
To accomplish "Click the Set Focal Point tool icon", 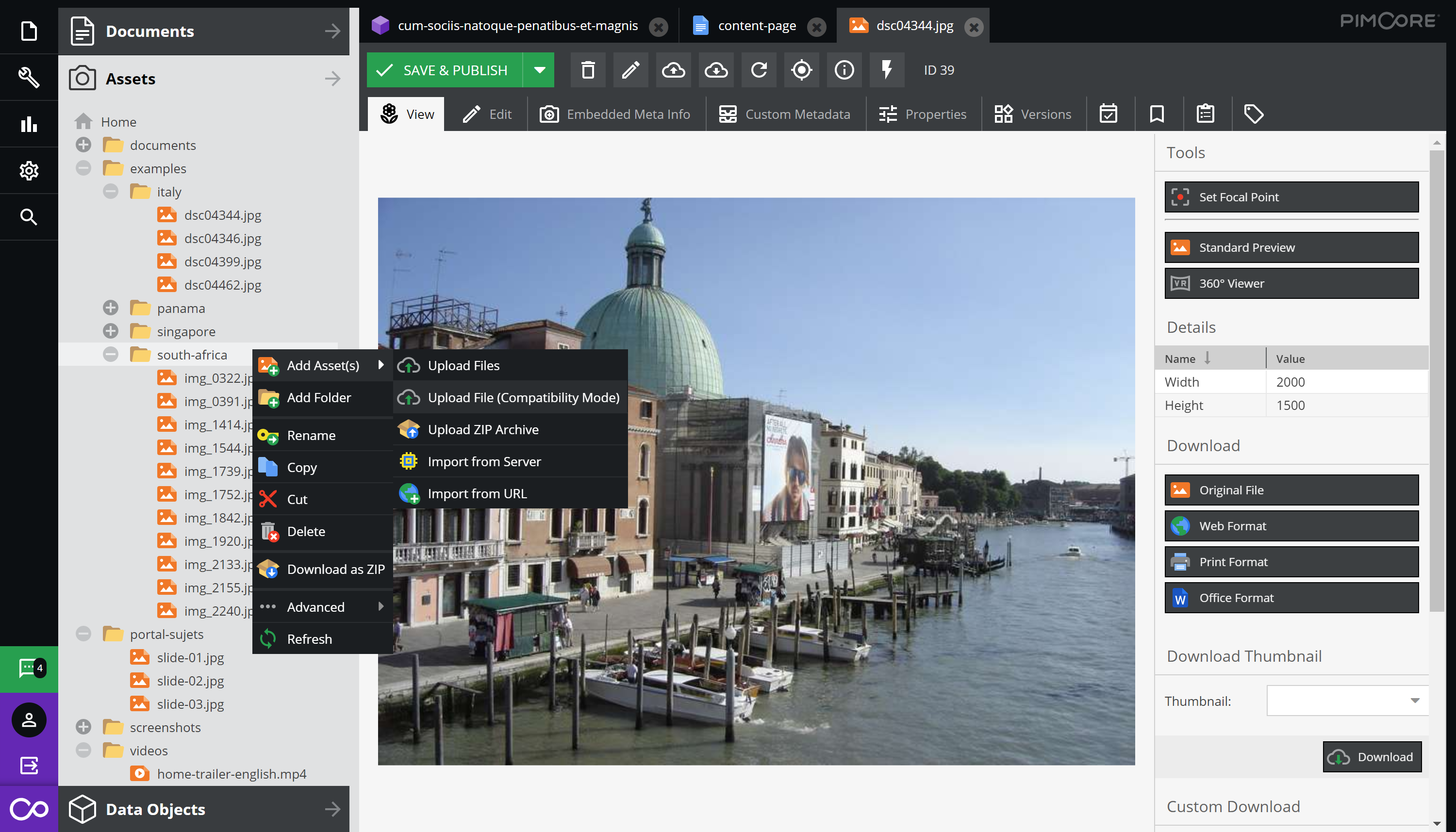I will coord(1181,197).
